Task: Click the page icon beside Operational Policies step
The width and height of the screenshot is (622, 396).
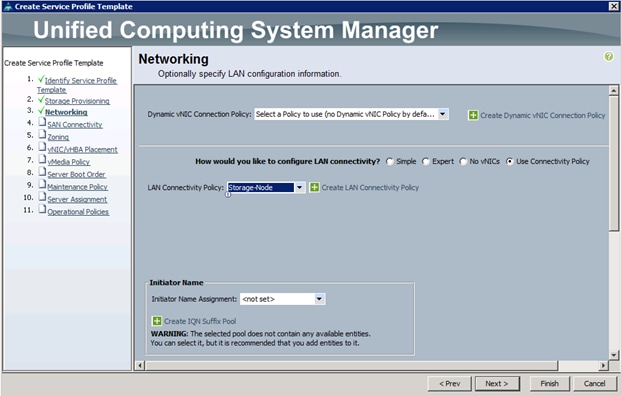Action: pos(42,209)
